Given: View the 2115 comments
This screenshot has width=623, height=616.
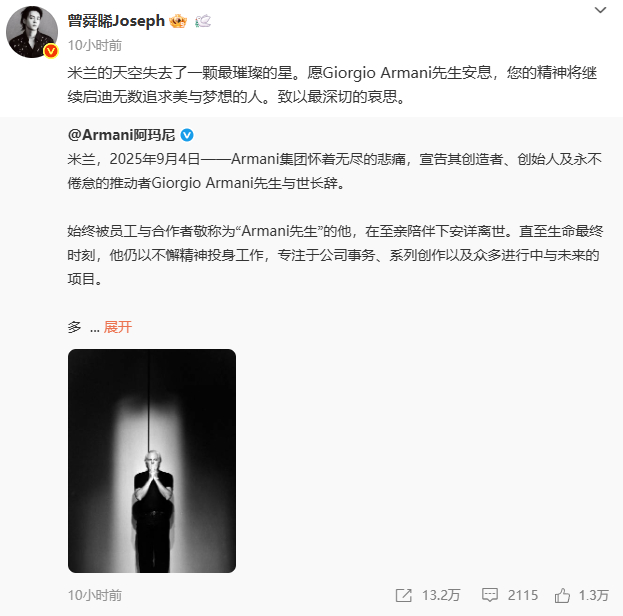Looking at the screenshot, I should (x=522, y=595).
